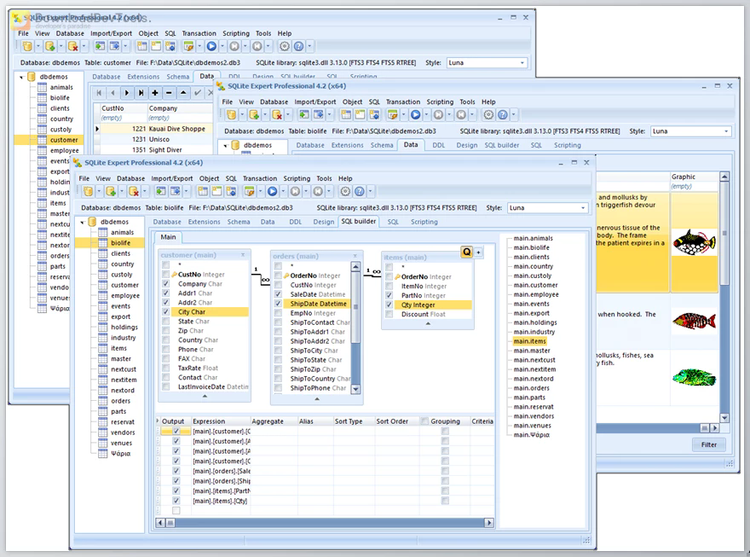Click ShipDate Datetime row in orders table

tap(318, 304)
